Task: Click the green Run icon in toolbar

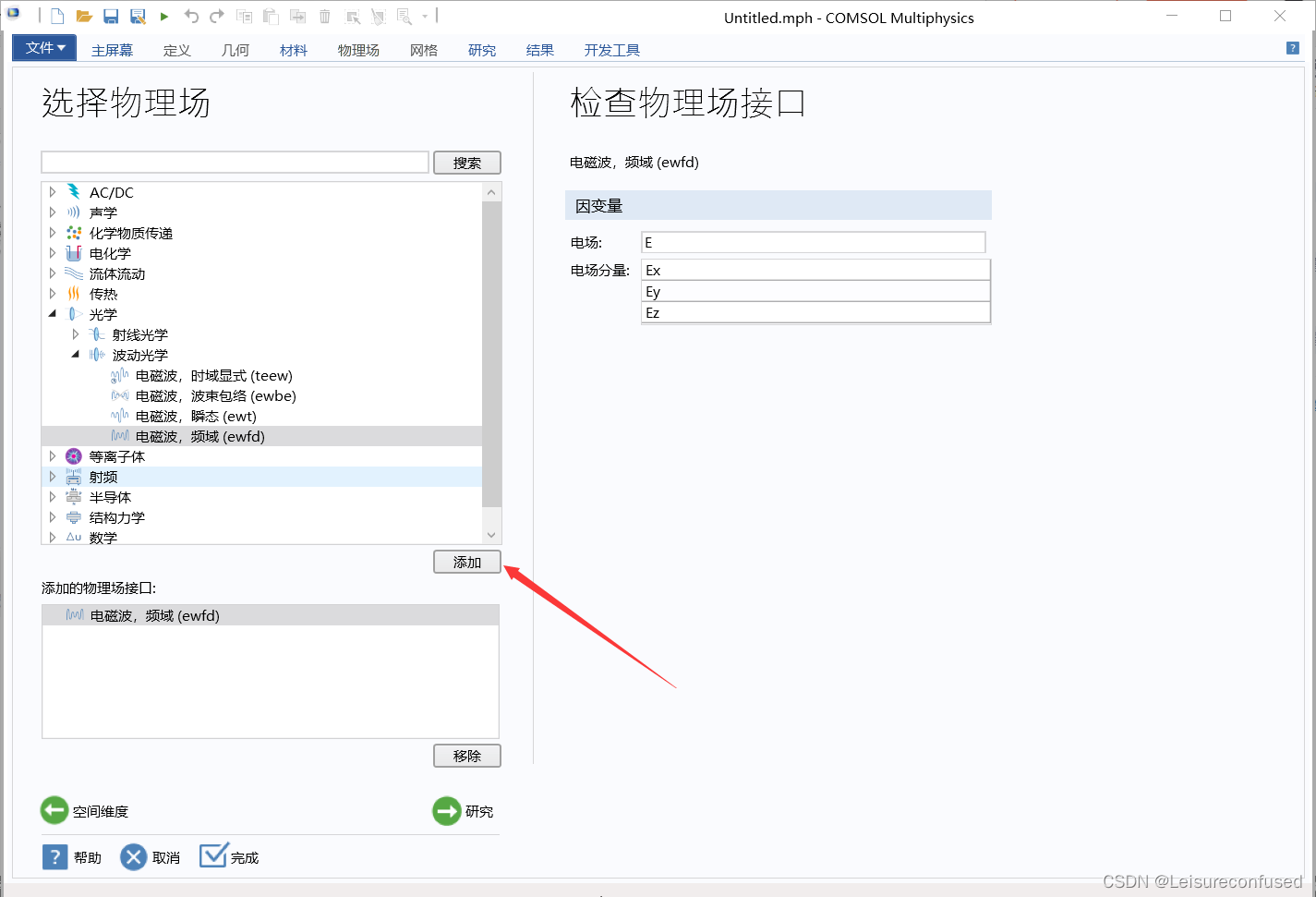Action: (x=164, y=17)
